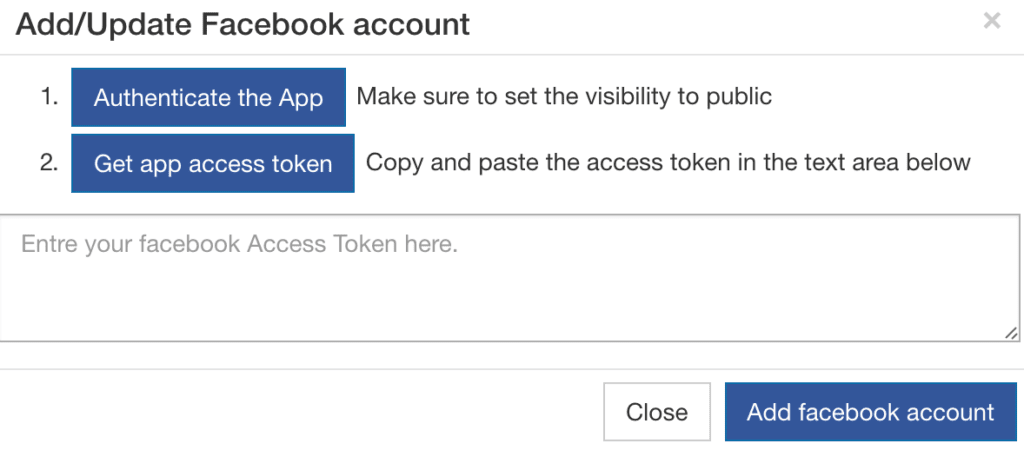Start step two: get the access token
This screenshot has width=1024, height=450.
[x=213, y=163]
